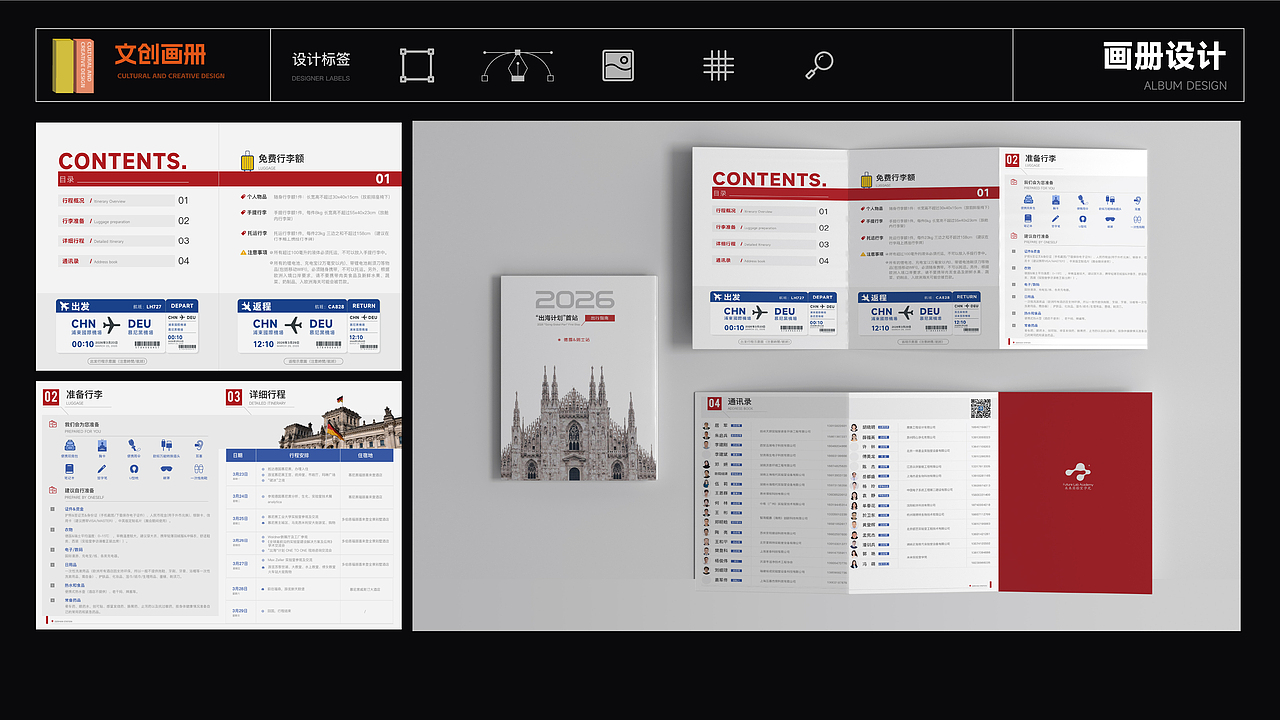Click blue U-shaped pillow icon, flat luggage page
Viewport: 1280px width, 720px height.
(x=134, y=468)
